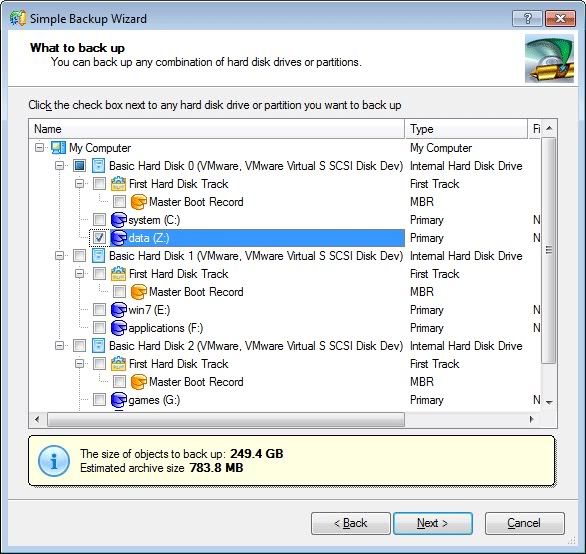Image resolution: width=586 pixels, height=554 pixels.
Task: Enable the system (C:) checkbox
Action: click(x=99, y=220)
